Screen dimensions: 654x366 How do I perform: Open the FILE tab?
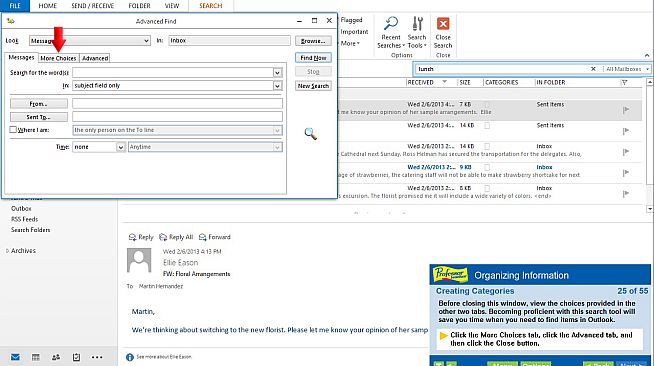15,5
